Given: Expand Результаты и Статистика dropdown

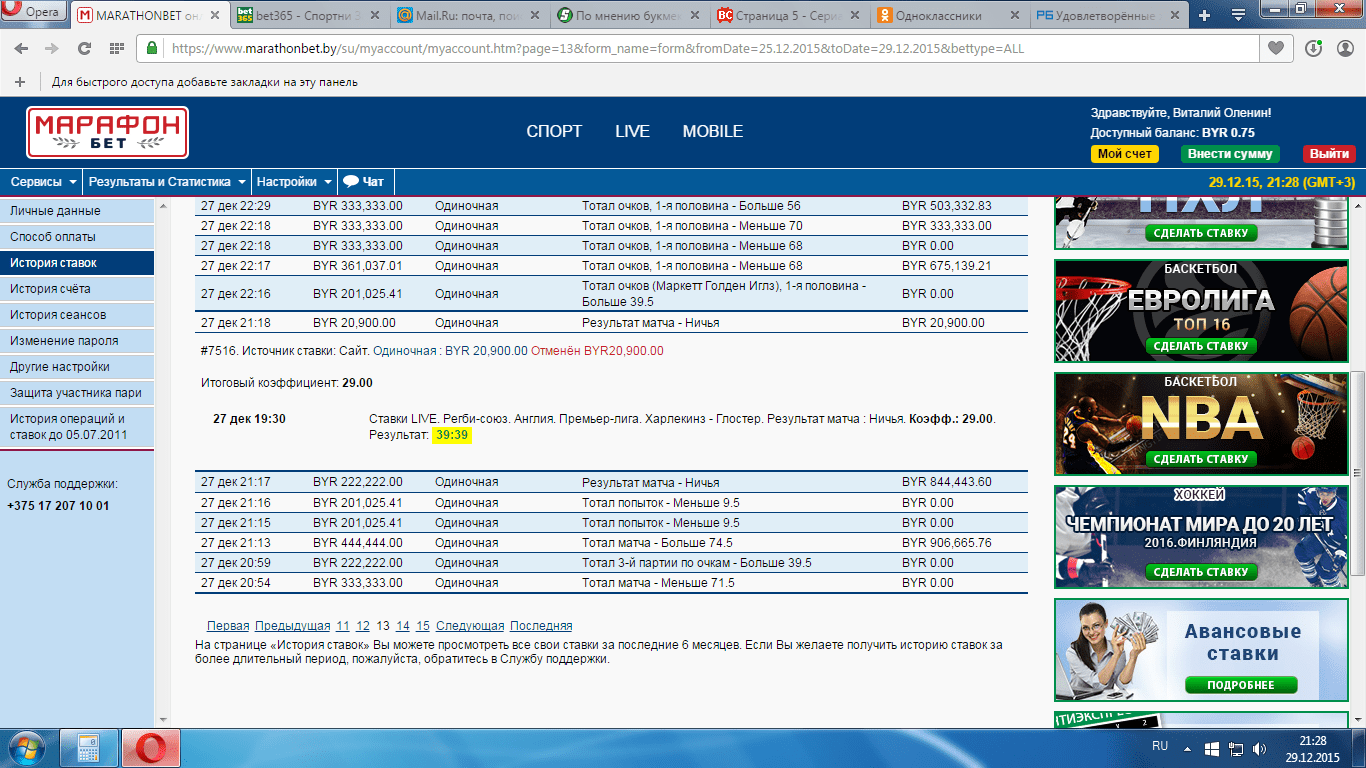Looking at the screenshot, I should coord(166,182).
